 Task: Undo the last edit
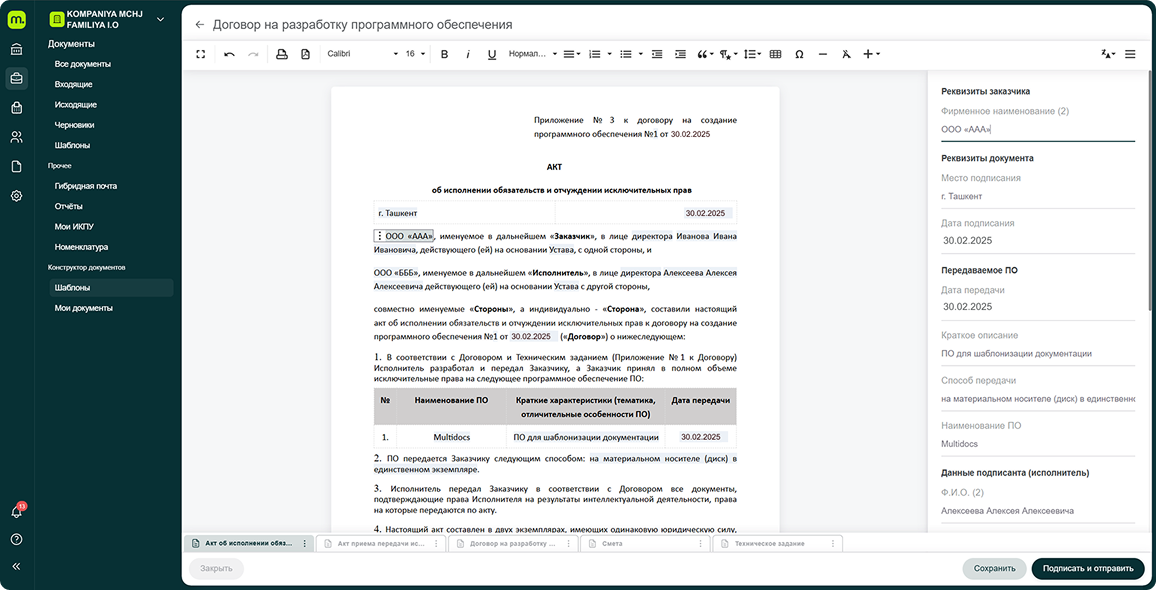click(x=229, y=54)
